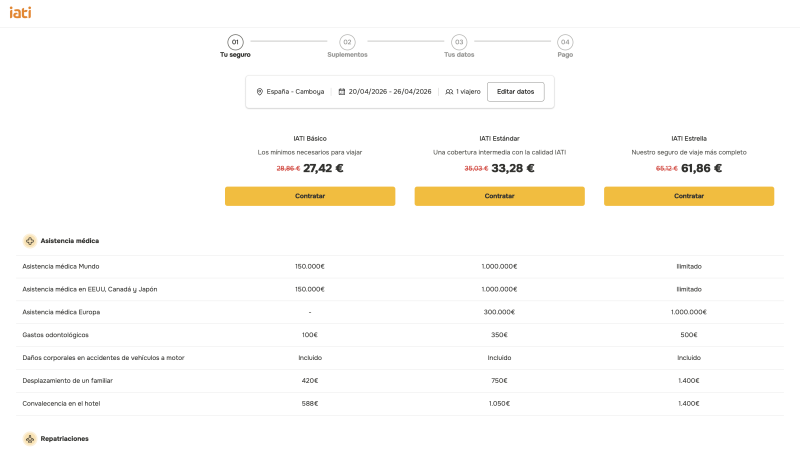Viewport: 800px width, 450px height.
Task: Click the Gastos odontológicos row label
Action: coord(55,335)
